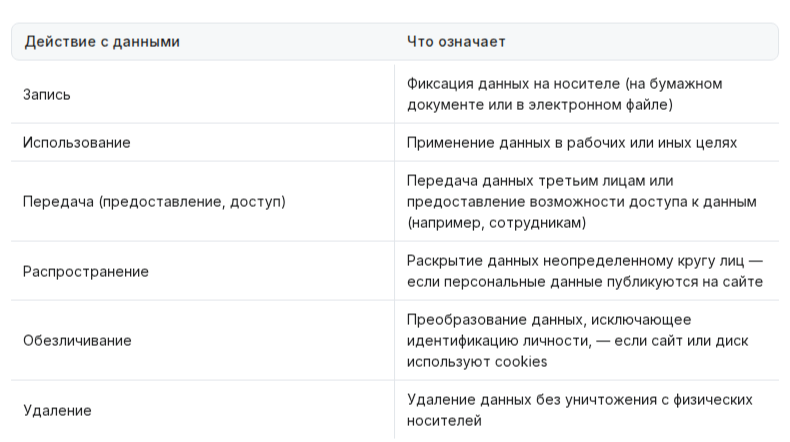Click 'Удаление данных без уничтожения' description
This screenshot has width=790, height=442.
pos(579,410)
